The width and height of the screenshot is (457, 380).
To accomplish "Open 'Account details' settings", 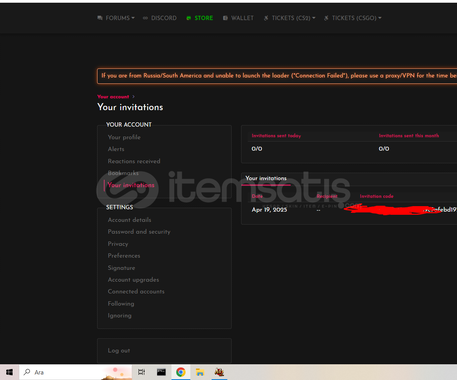I will pos(129,220).
